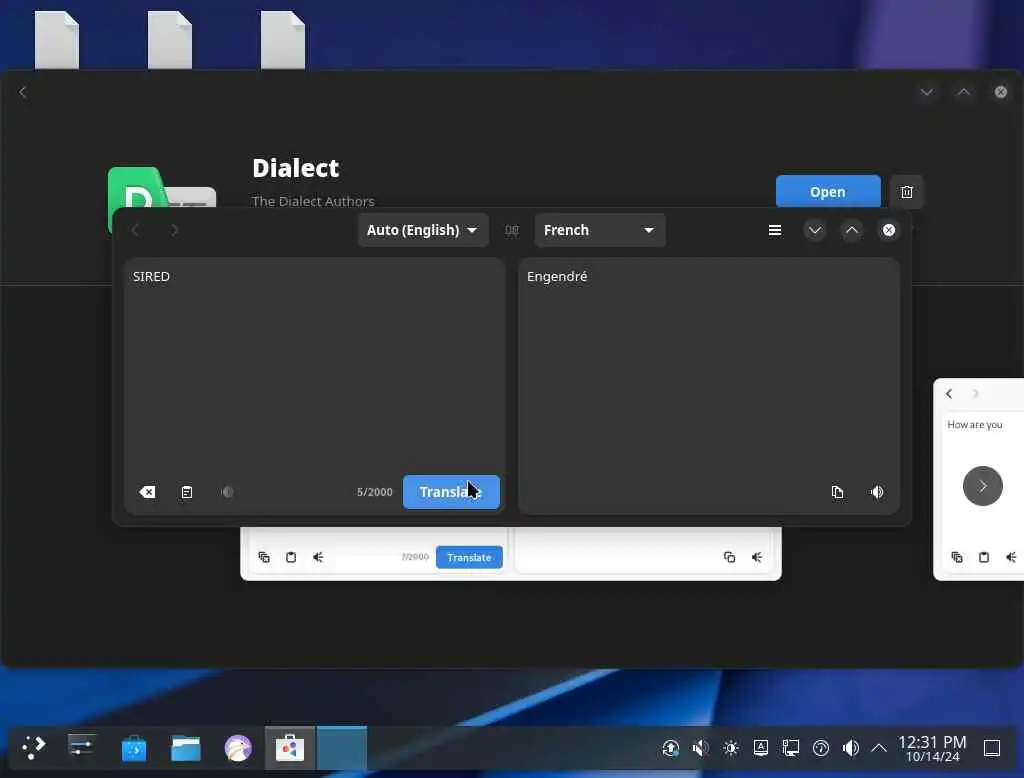
Task: Minimize the Dialect translator window
Action: click(814, 230)
